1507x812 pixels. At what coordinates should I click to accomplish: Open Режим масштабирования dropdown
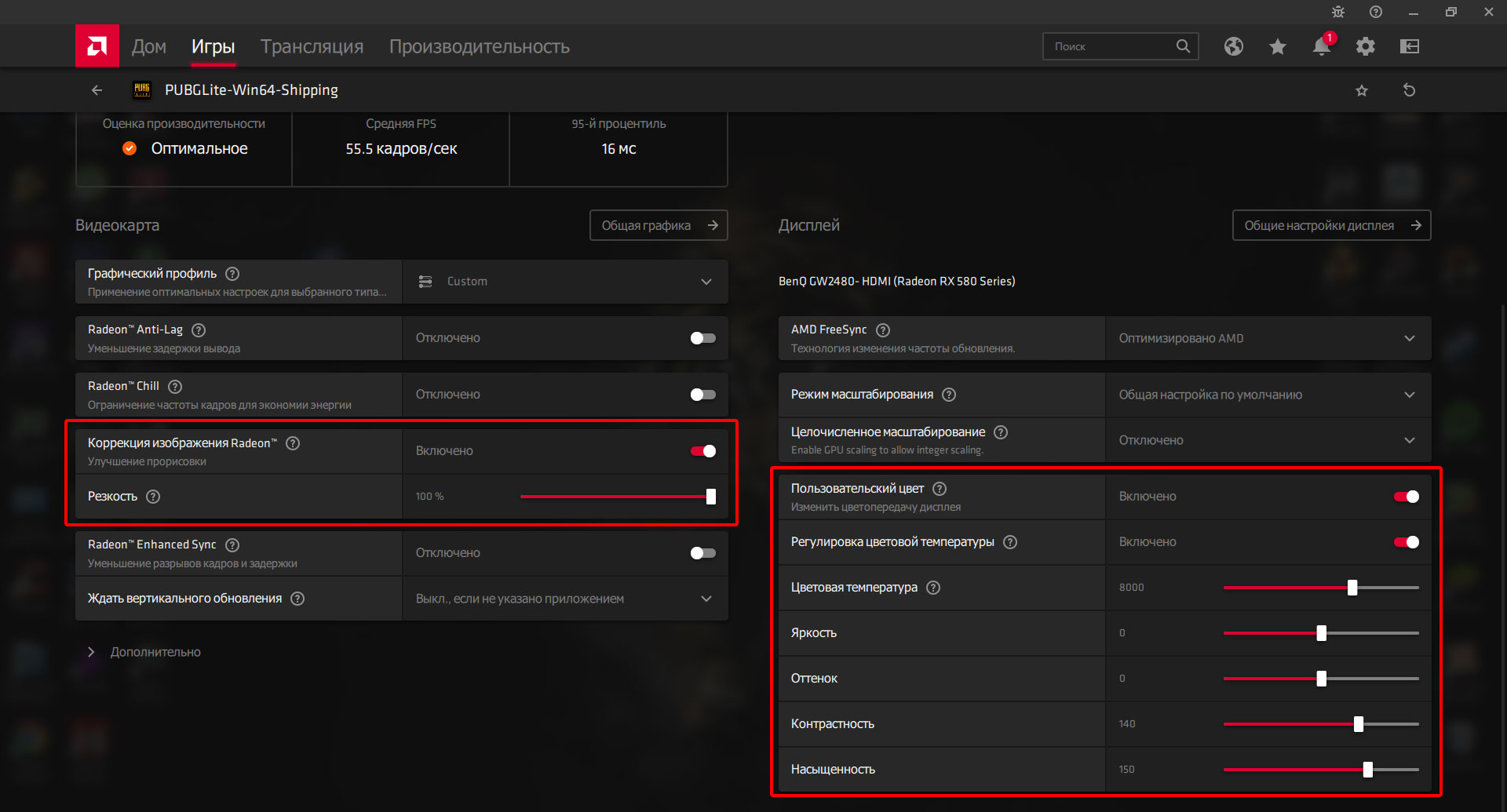[x=1268, y=395]
